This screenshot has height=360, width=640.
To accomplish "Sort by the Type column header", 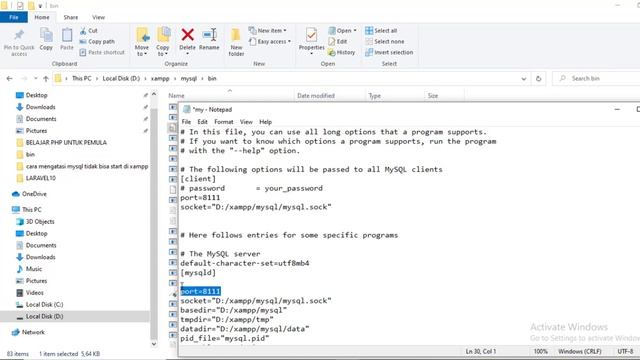I will pos(375,96).
